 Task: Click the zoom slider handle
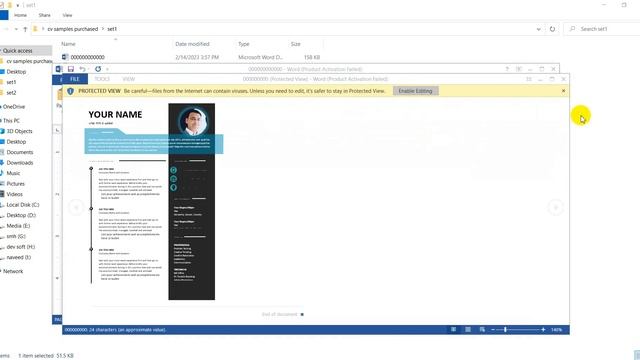tap(505, 329)
